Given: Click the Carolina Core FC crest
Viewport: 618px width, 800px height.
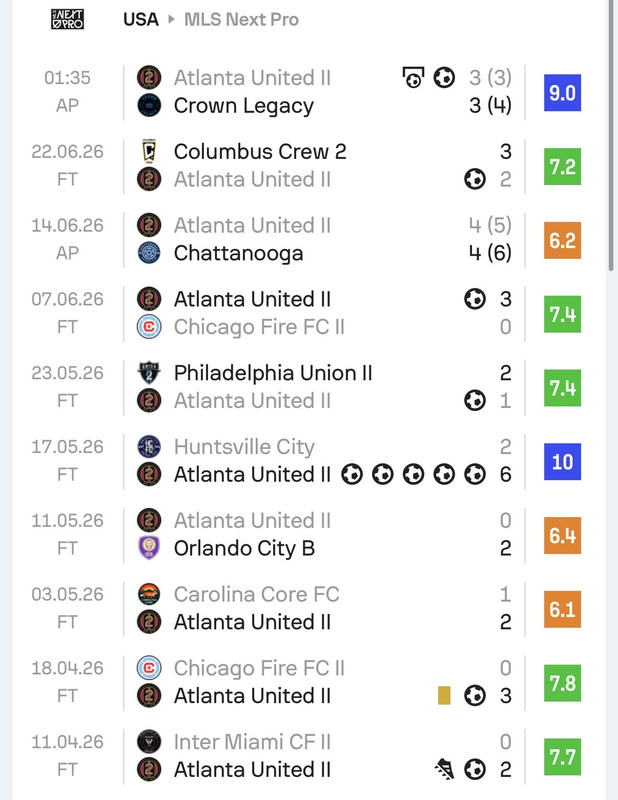Looking at the screenshot, I should point(149,594).
